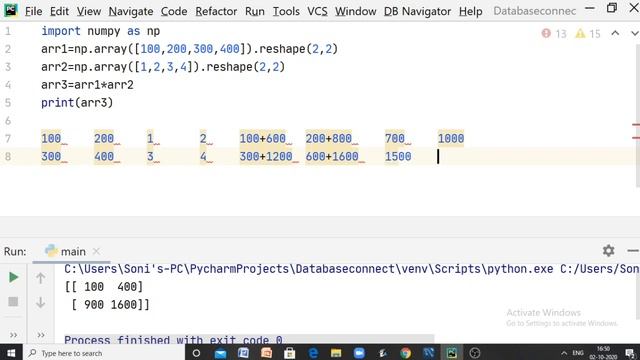
Task: Open the VCS menu
Action: tap(317, 11)
